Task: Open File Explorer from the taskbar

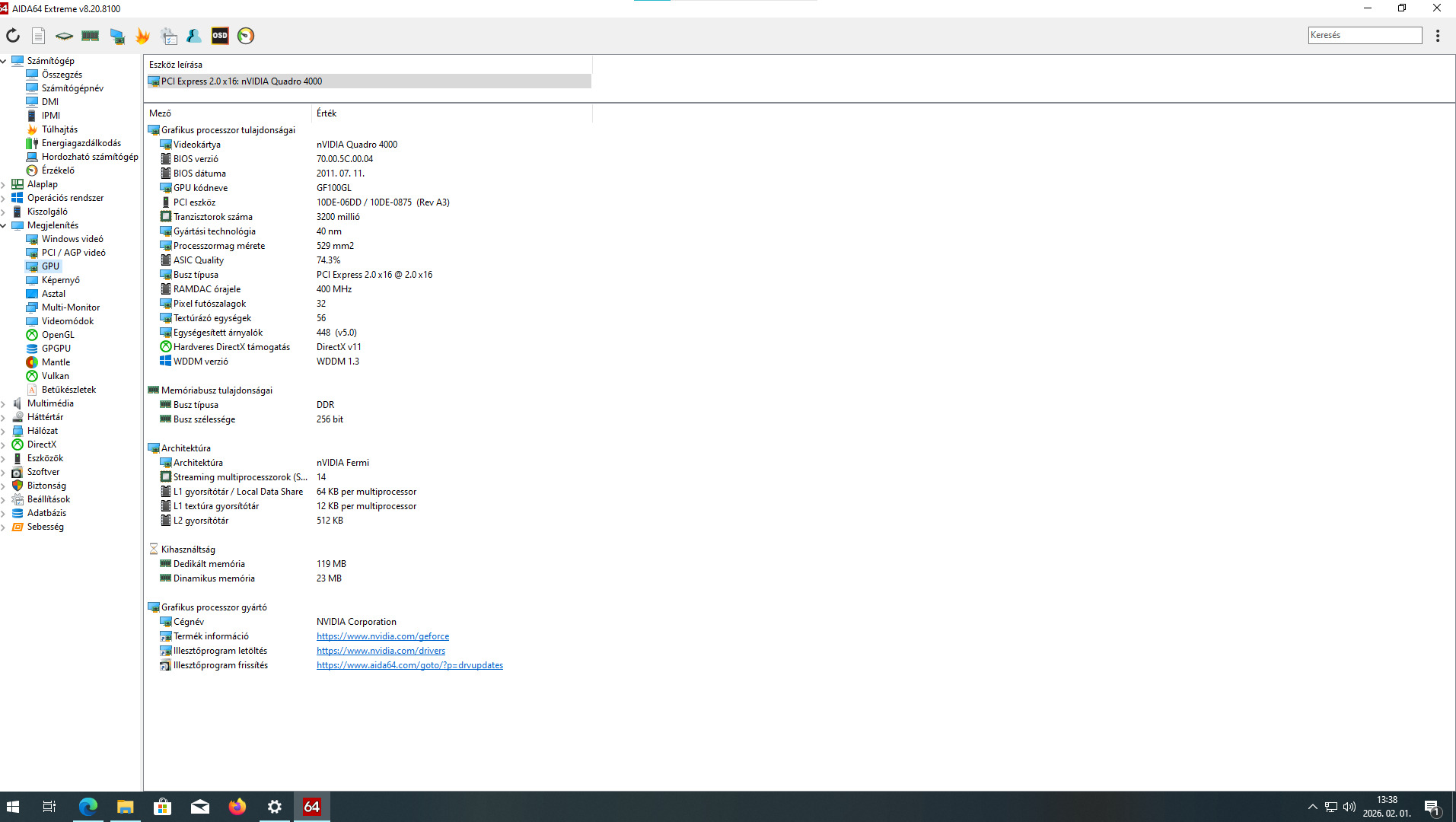Action: click(126, 807)
